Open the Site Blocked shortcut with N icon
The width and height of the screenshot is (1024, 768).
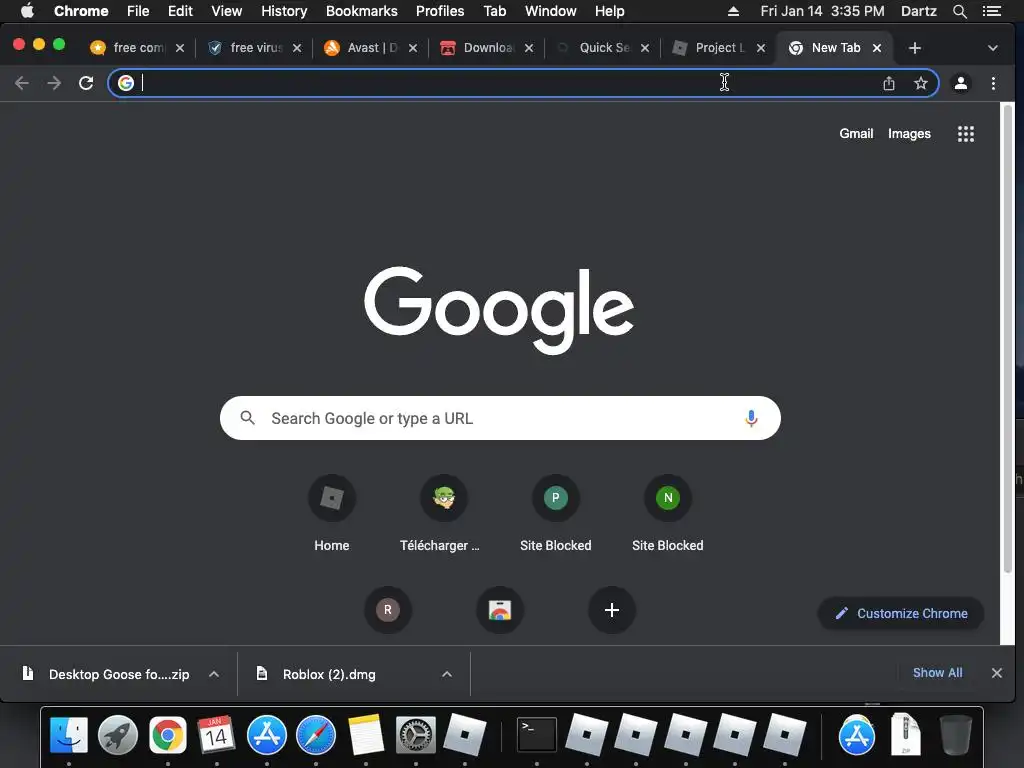click(667, 514)
